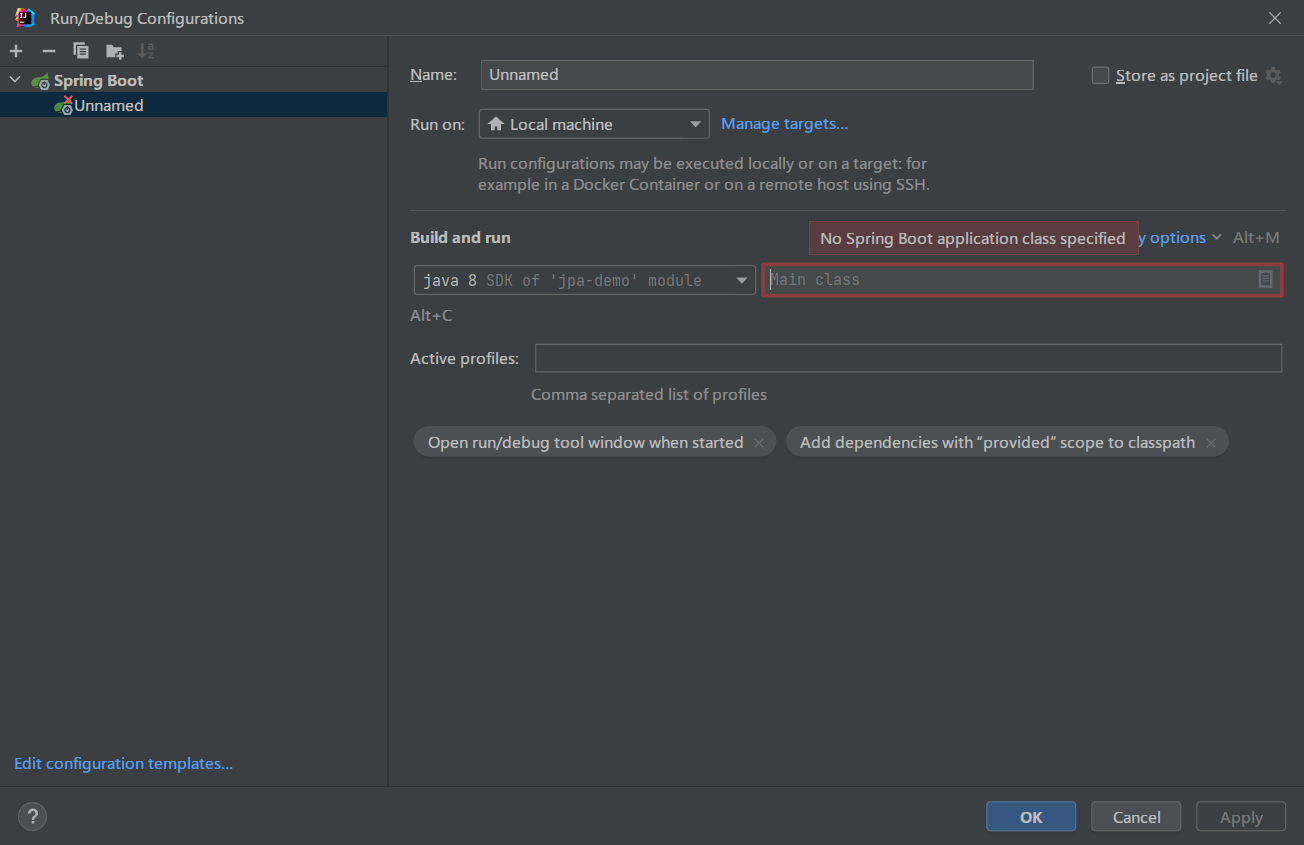Image resolution: width=1304 pixels, height=845 pixels.
Task: Open the Run on target dropdown
Action: click(594, 124)
